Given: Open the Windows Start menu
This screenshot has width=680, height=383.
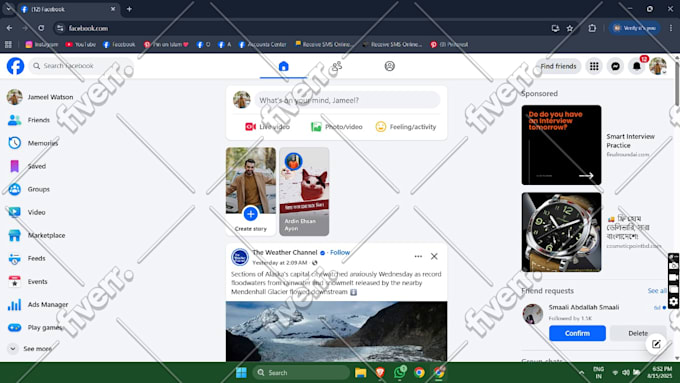Looking at the screenshot, I should 241,373.
